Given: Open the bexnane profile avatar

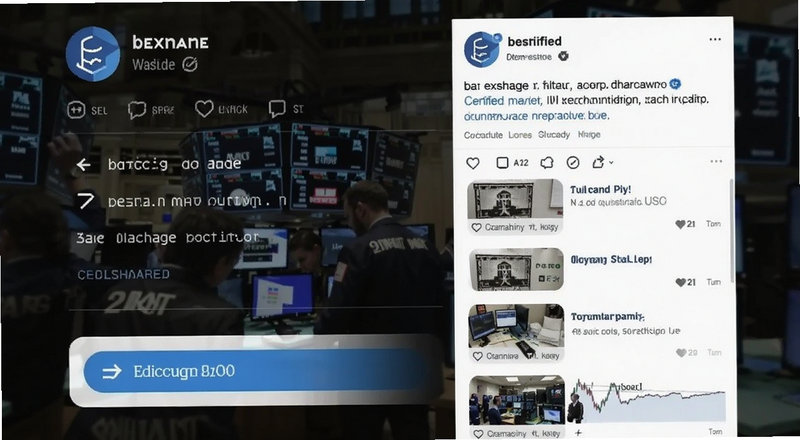Looking at the screenshot, I should point(93,54).
